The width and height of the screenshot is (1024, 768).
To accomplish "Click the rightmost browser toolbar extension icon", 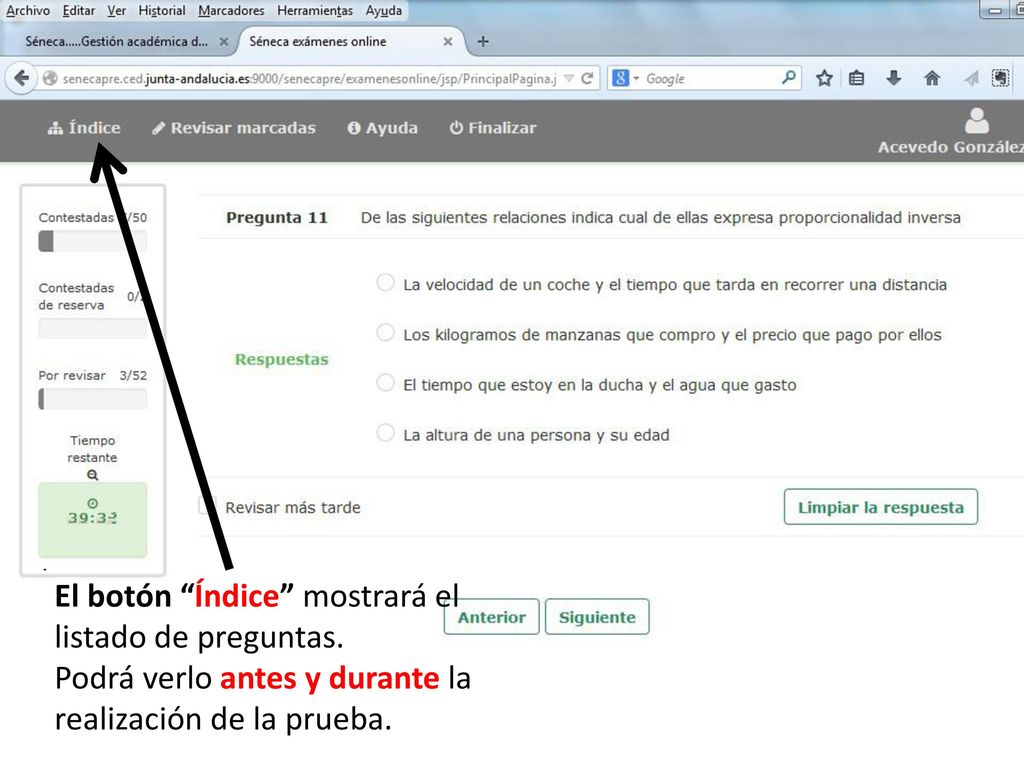I will [x=1000, y=78].
